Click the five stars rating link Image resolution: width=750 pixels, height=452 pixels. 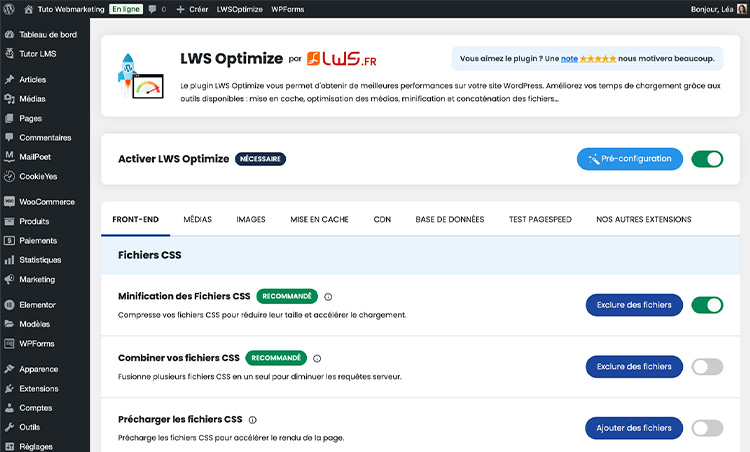(x=598, y=58)
